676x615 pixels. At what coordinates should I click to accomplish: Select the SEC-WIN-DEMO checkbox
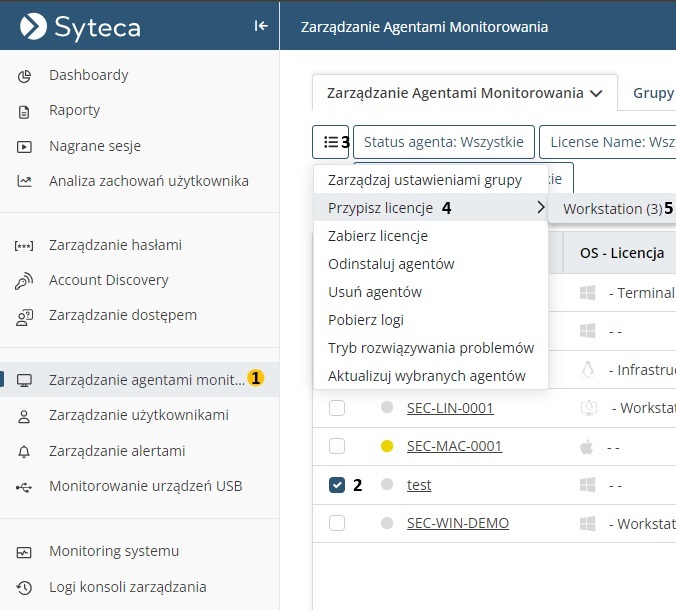(x=337, y=523)
